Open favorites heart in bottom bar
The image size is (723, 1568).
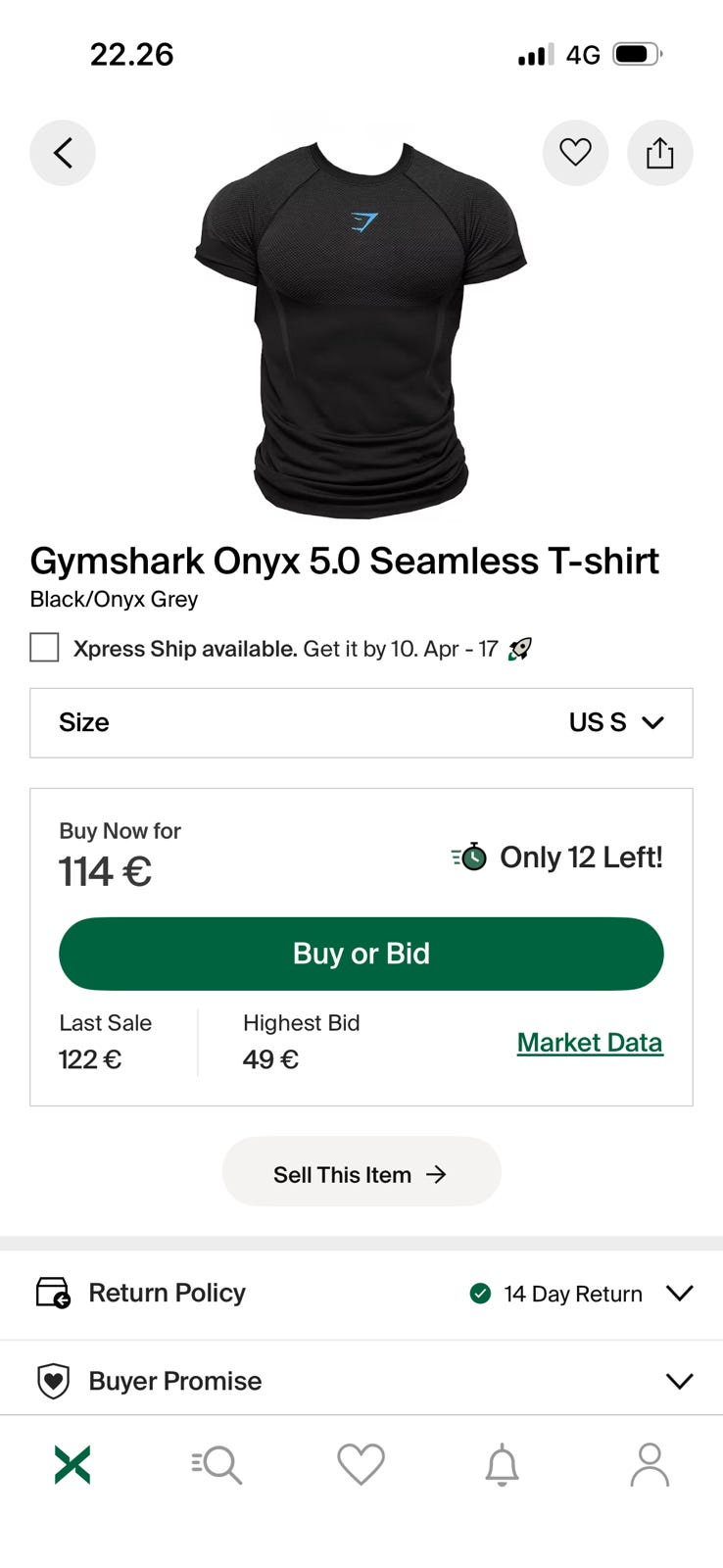click(x=361, y=1465)
